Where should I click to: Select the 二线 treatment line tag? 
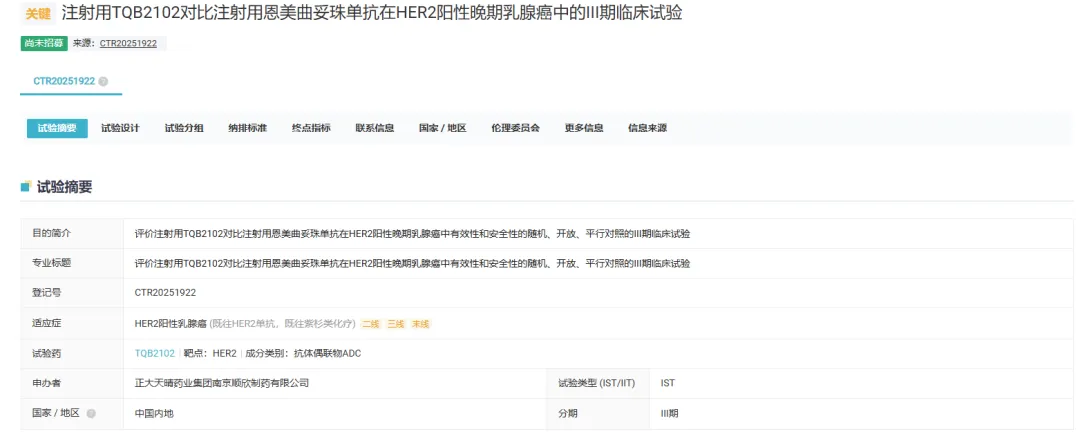point(371,324)
